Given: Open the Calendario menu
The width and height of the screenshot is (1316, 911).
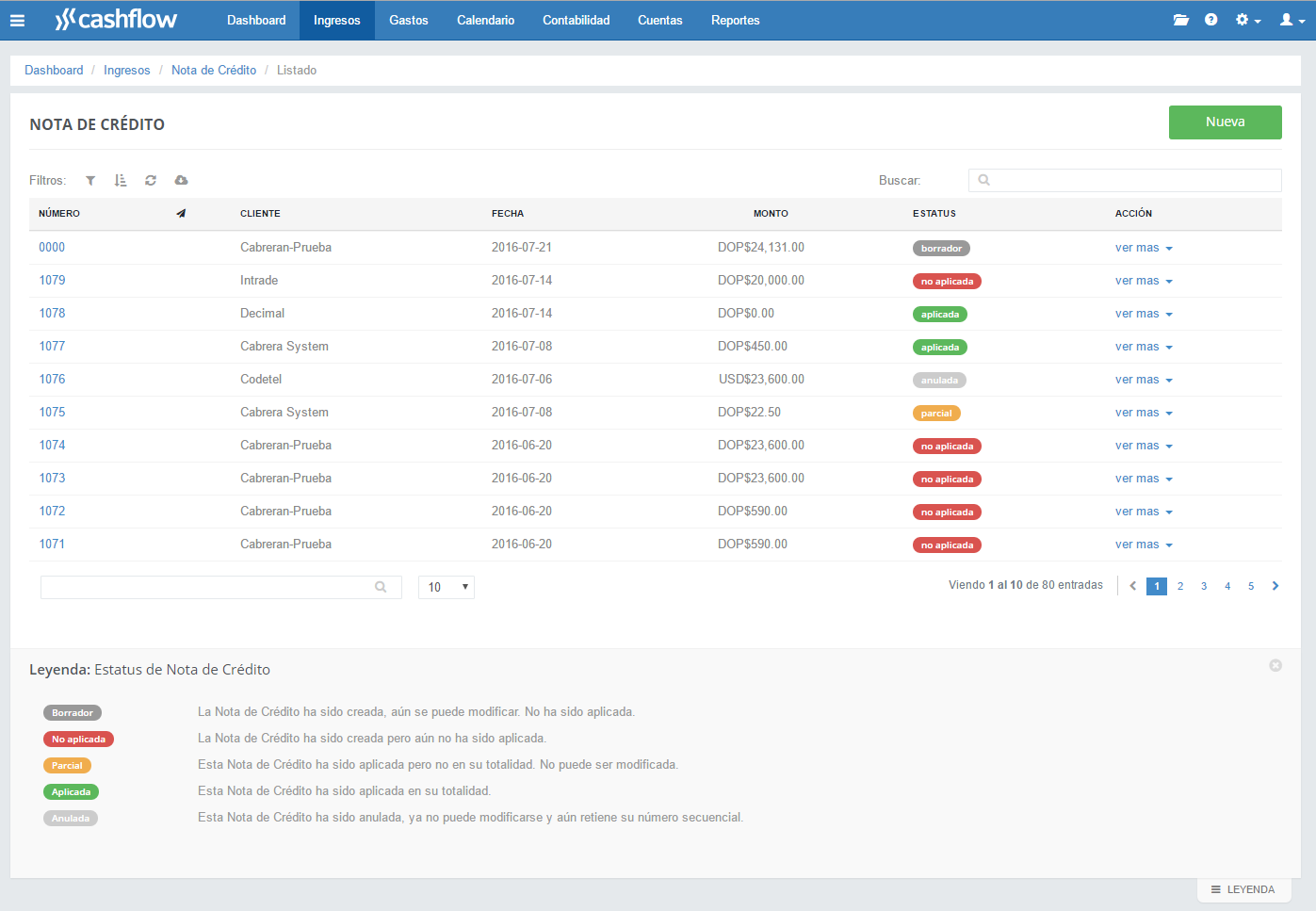Looking at the screenshot, I should coord(485,20).
